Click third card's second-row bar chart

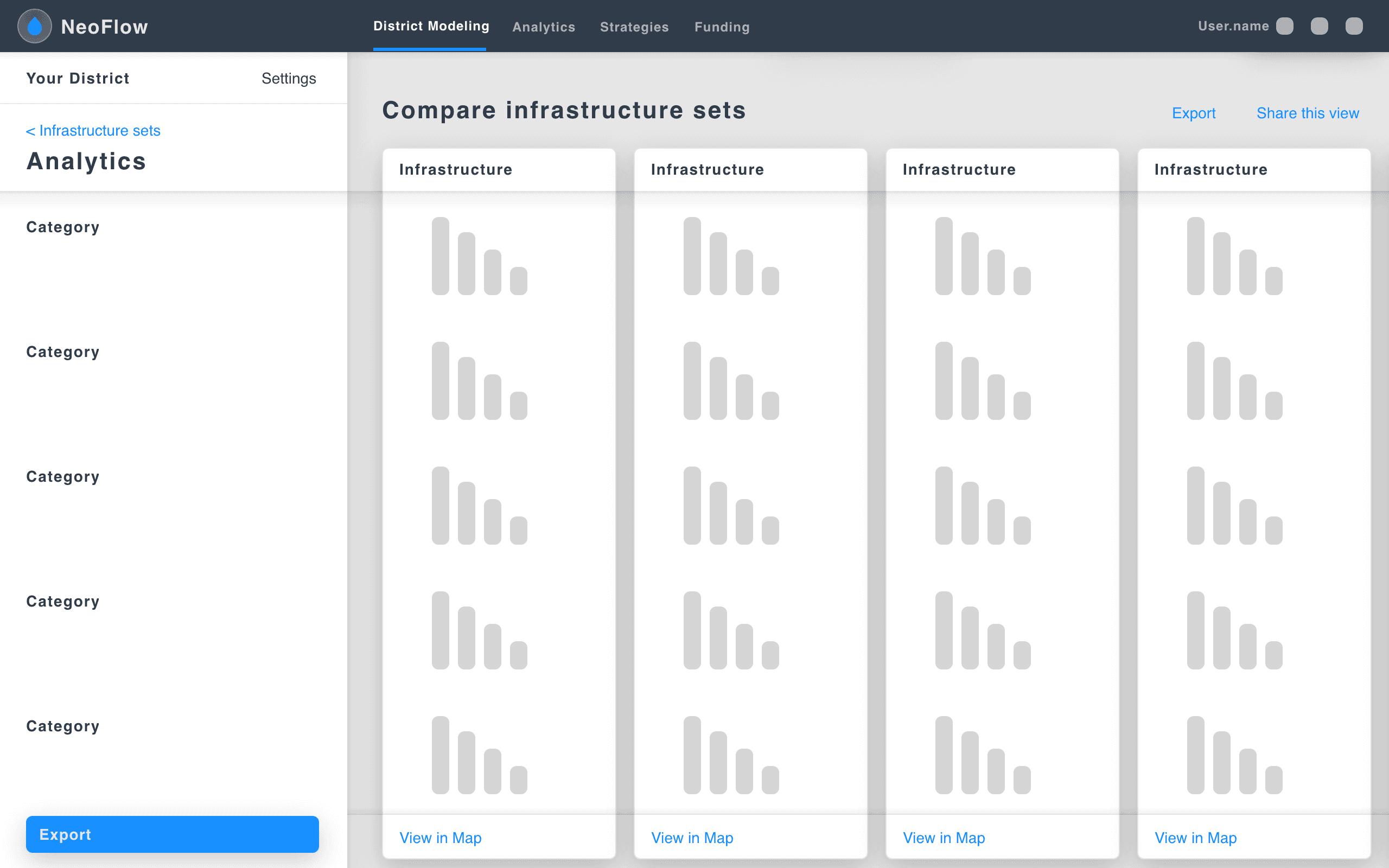coord(983,381)
